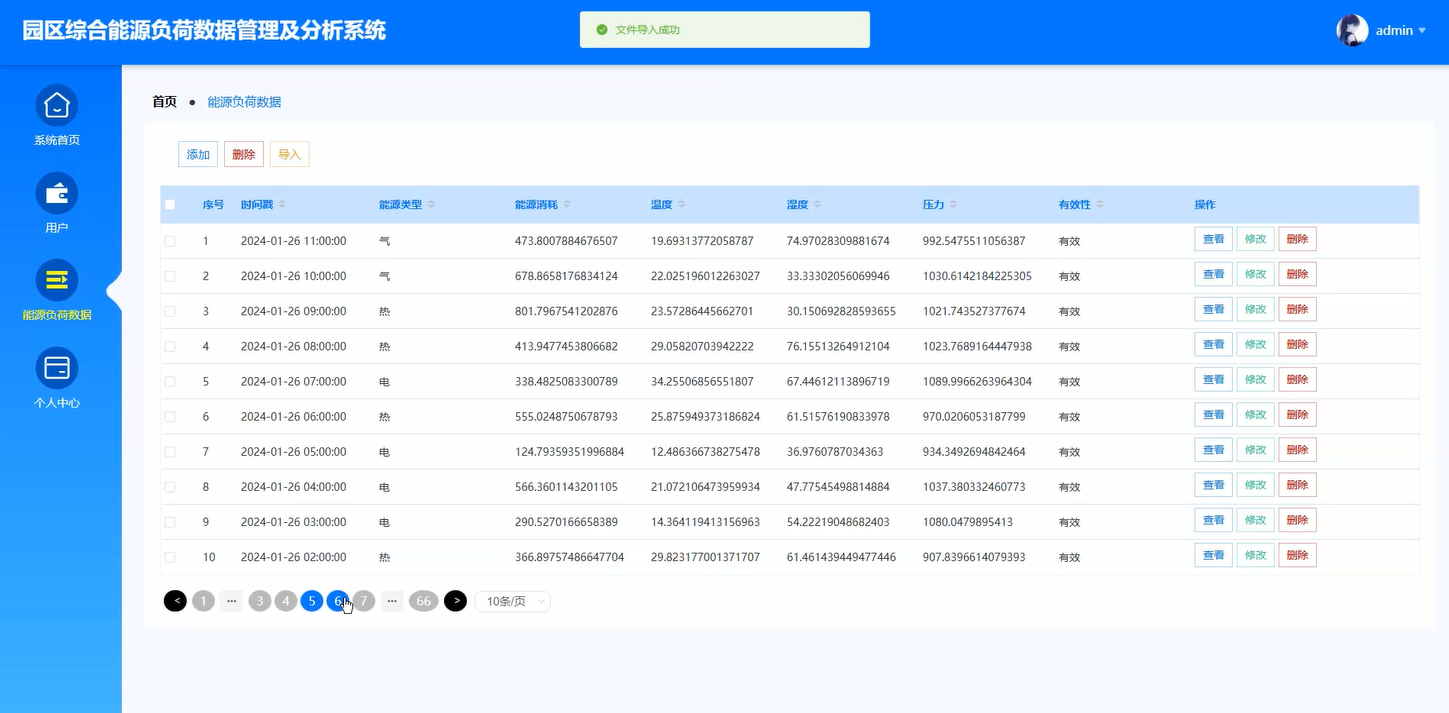Click the 添加 button
Image resolution: width=1449 pixels, height=713 pixels.
pos(198,154)
